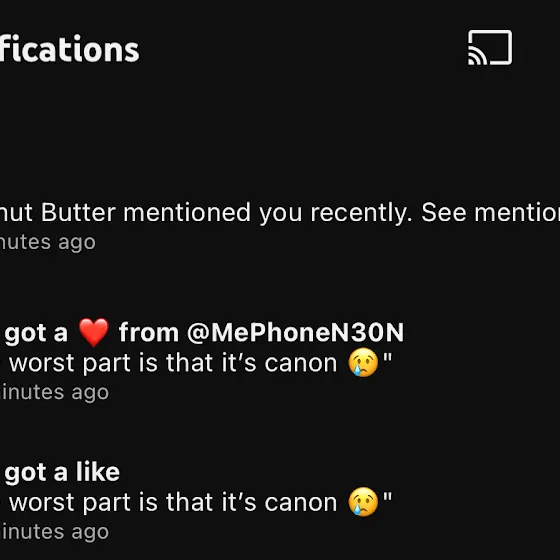This screenshot has width=560, height=560.
Task: Open the got a like notification
Action: coord(62,472)
